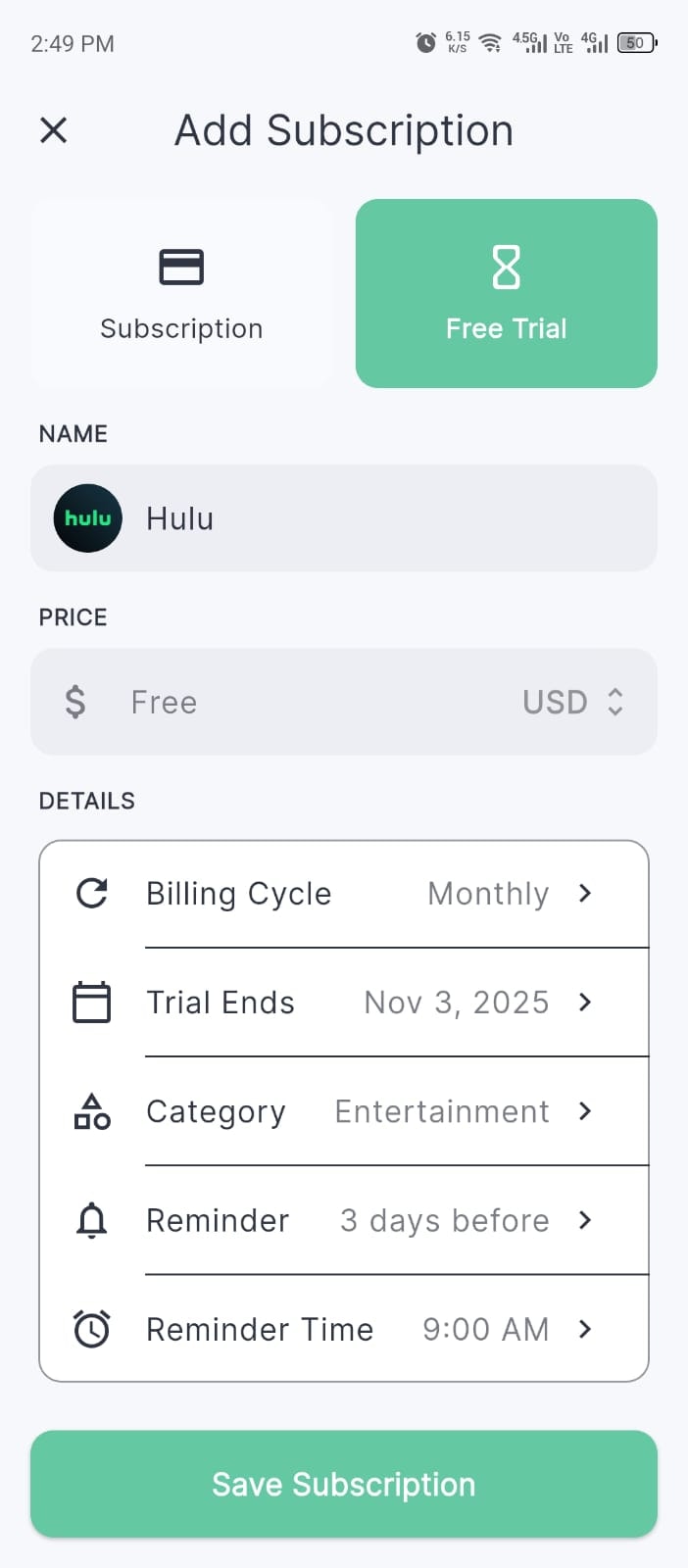The height and width of the screenshot is (1568, 688).
Task: Click the Category shapes icon
Action: [91, 1110]
